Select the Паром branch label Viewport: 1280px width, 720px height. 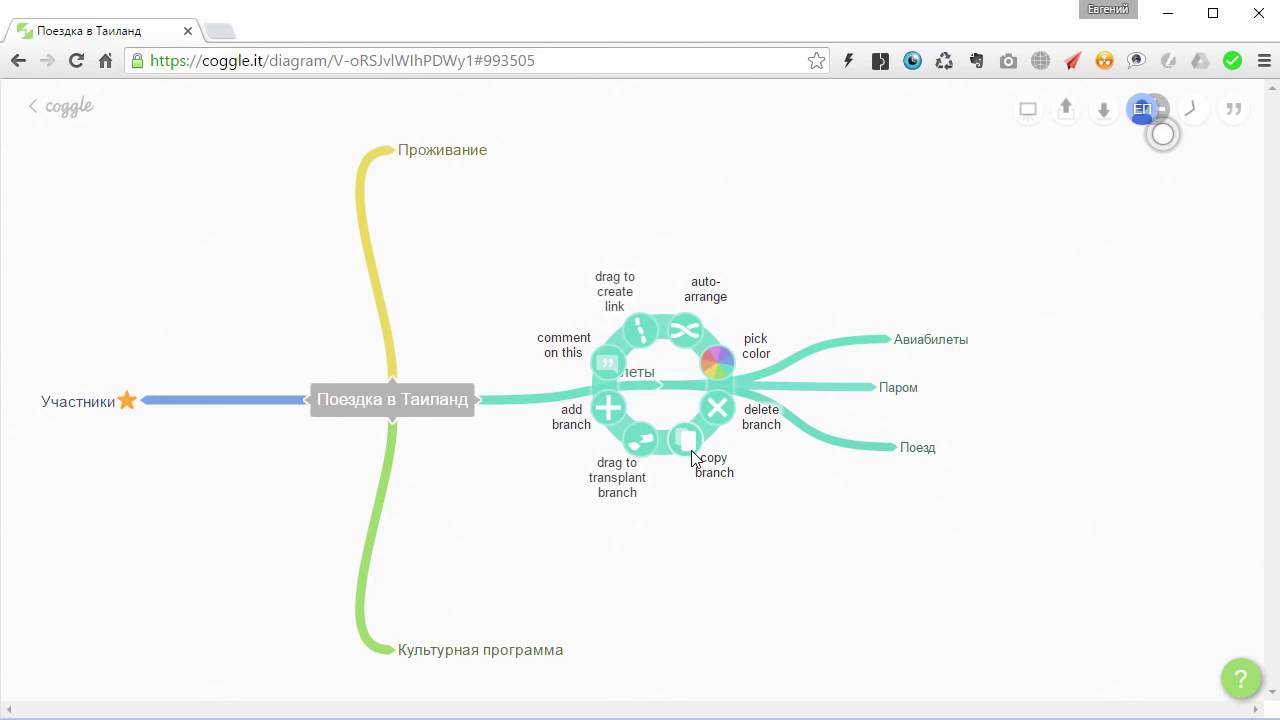[x=898, y=387]
